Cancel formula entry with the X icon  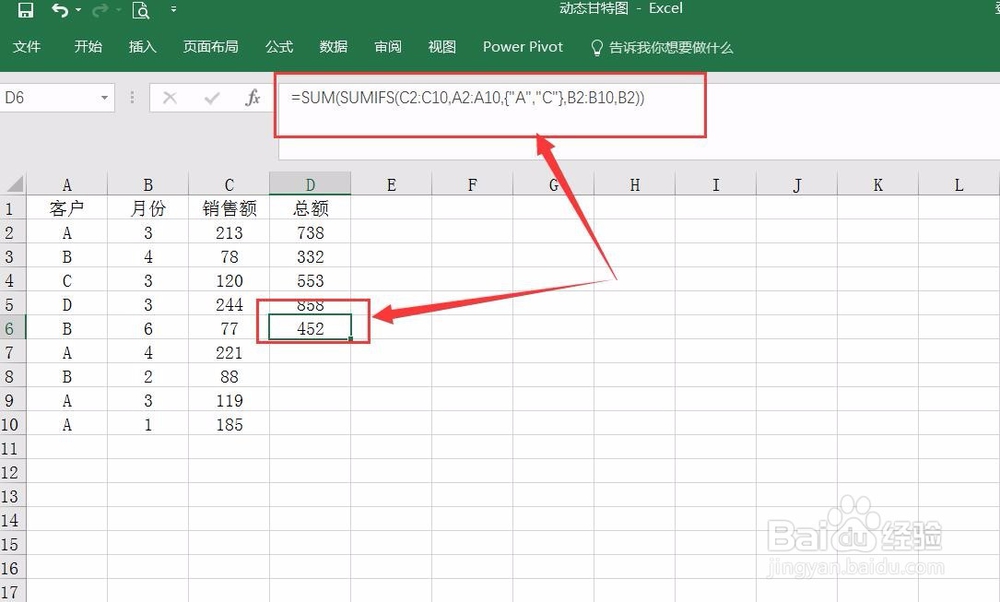[x=168, y=97]
